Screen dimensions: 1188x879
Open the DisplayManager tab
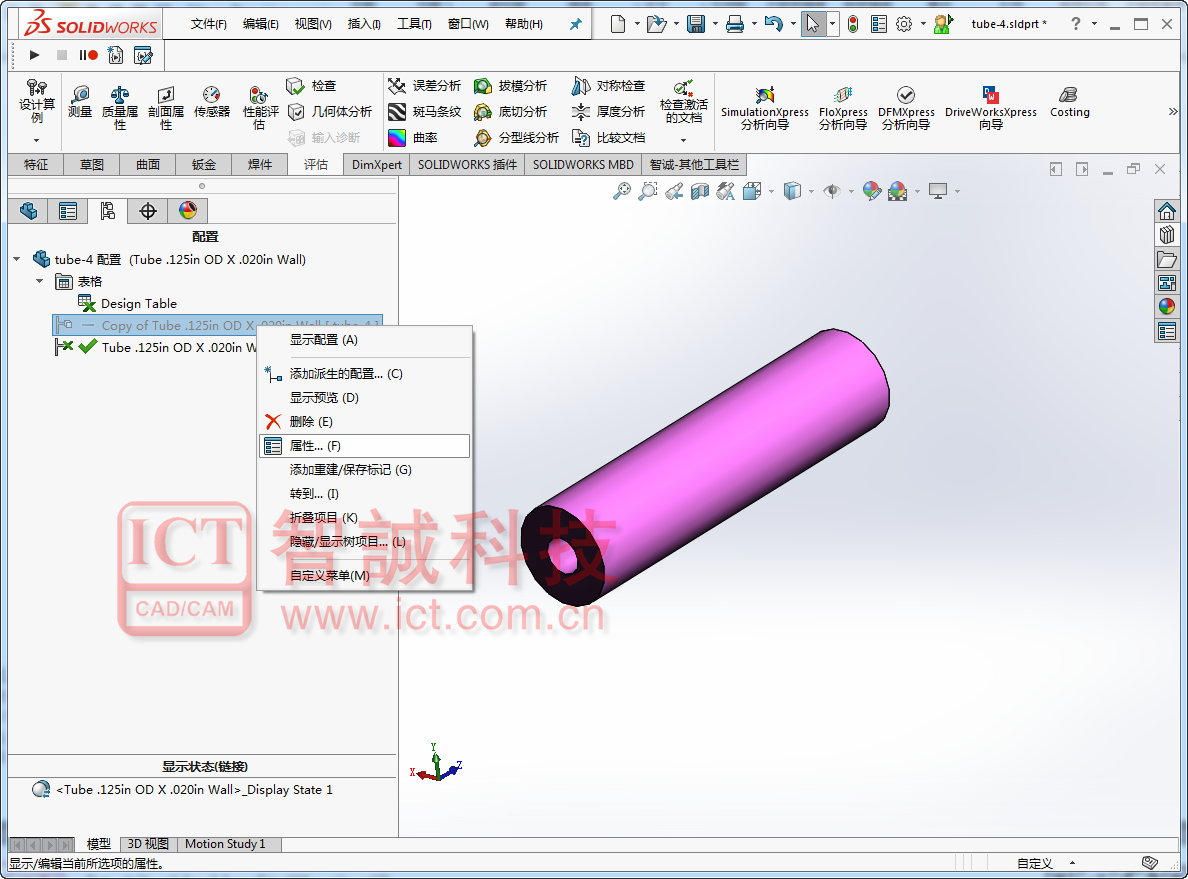click(188, 211)
